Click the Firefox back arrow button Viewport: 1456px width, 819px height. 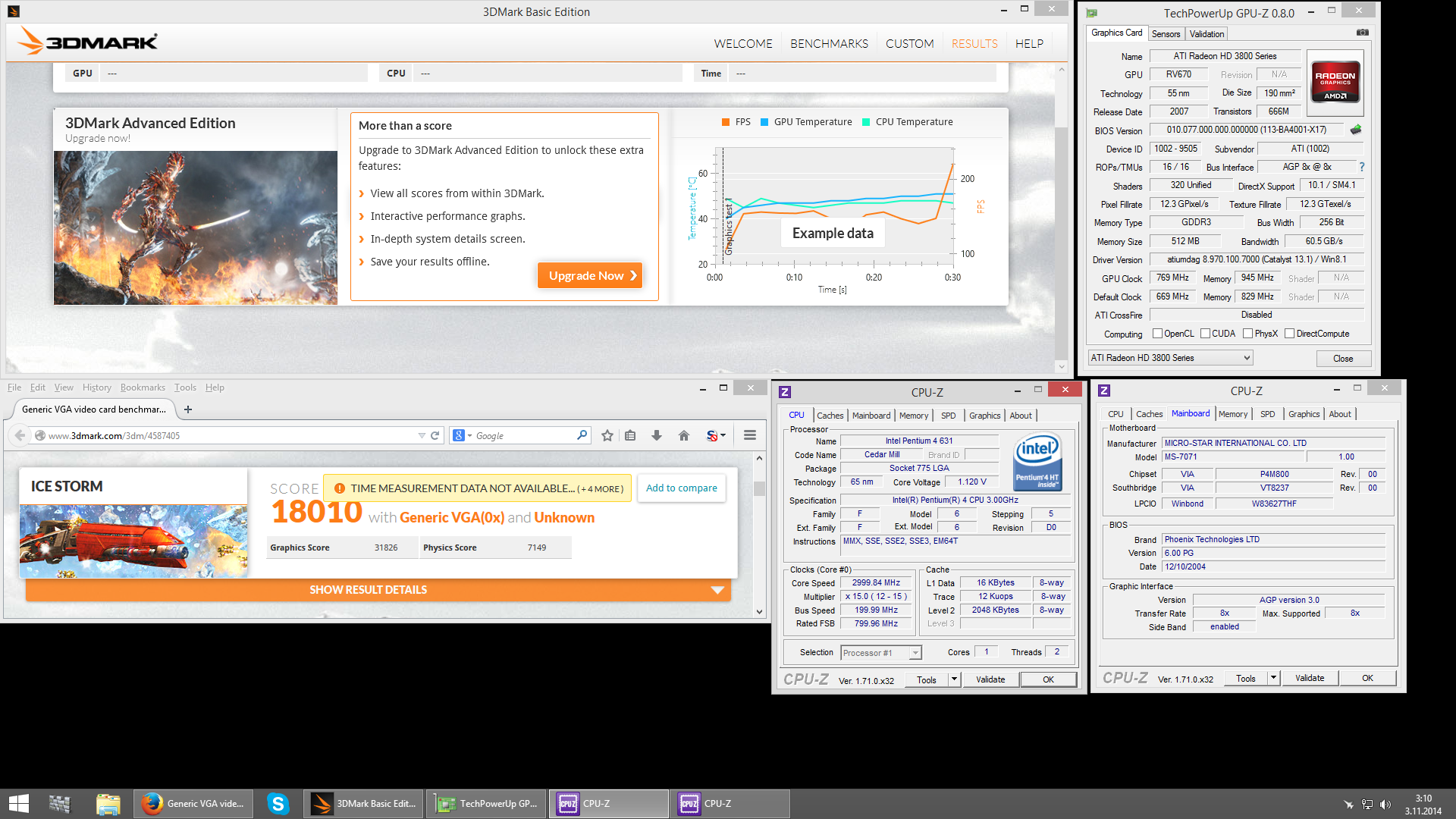pyautogui.click(x=20, y=435)
